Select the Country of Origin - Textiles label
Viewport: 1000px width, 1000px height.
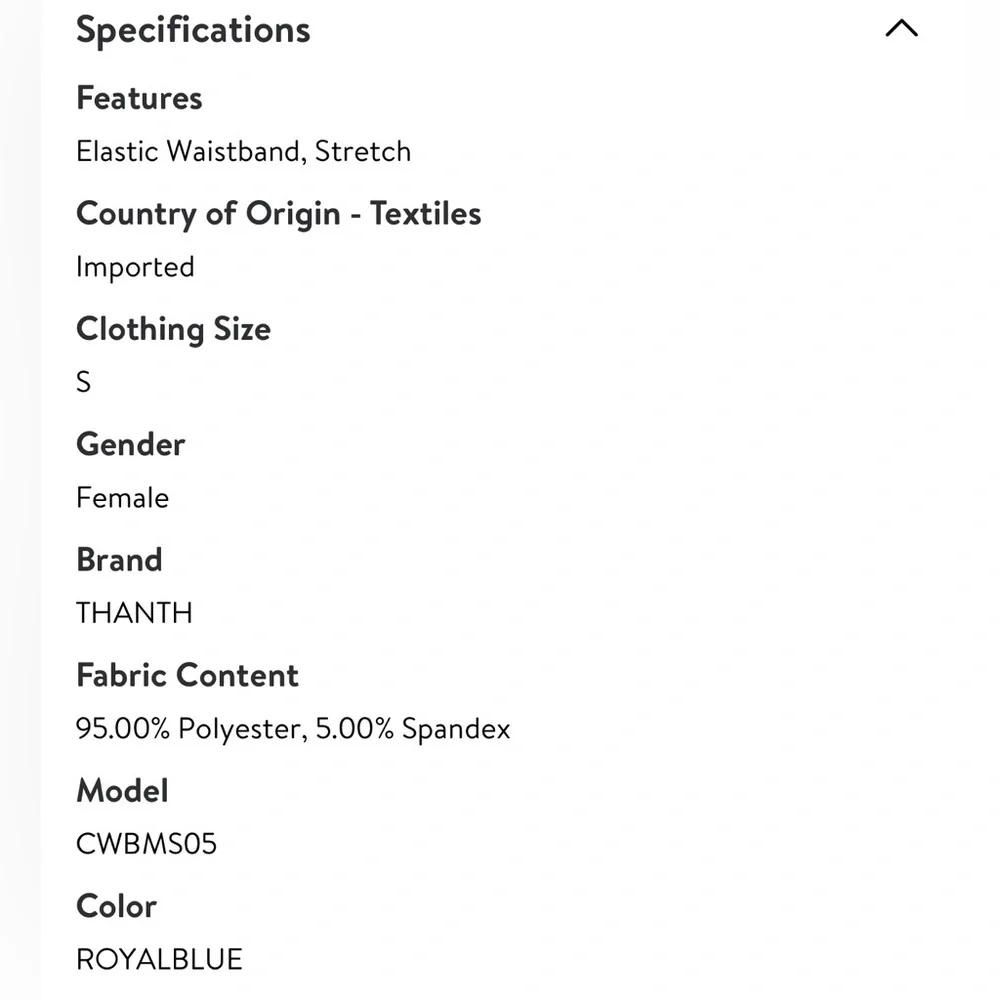pyautogui.click(x=279, y=214)
